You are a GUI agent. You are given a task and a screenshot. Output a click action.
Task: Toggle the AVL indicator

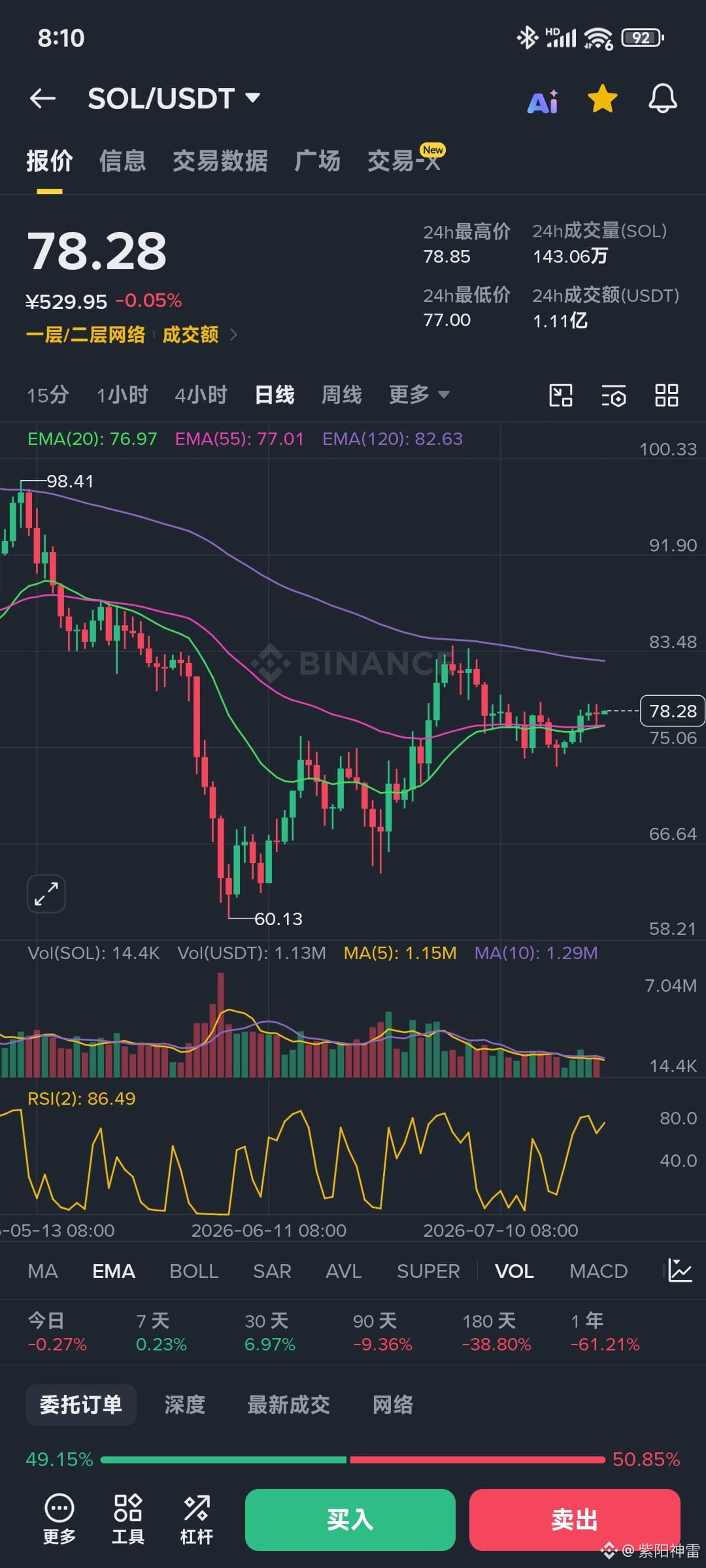[344, 1271]
